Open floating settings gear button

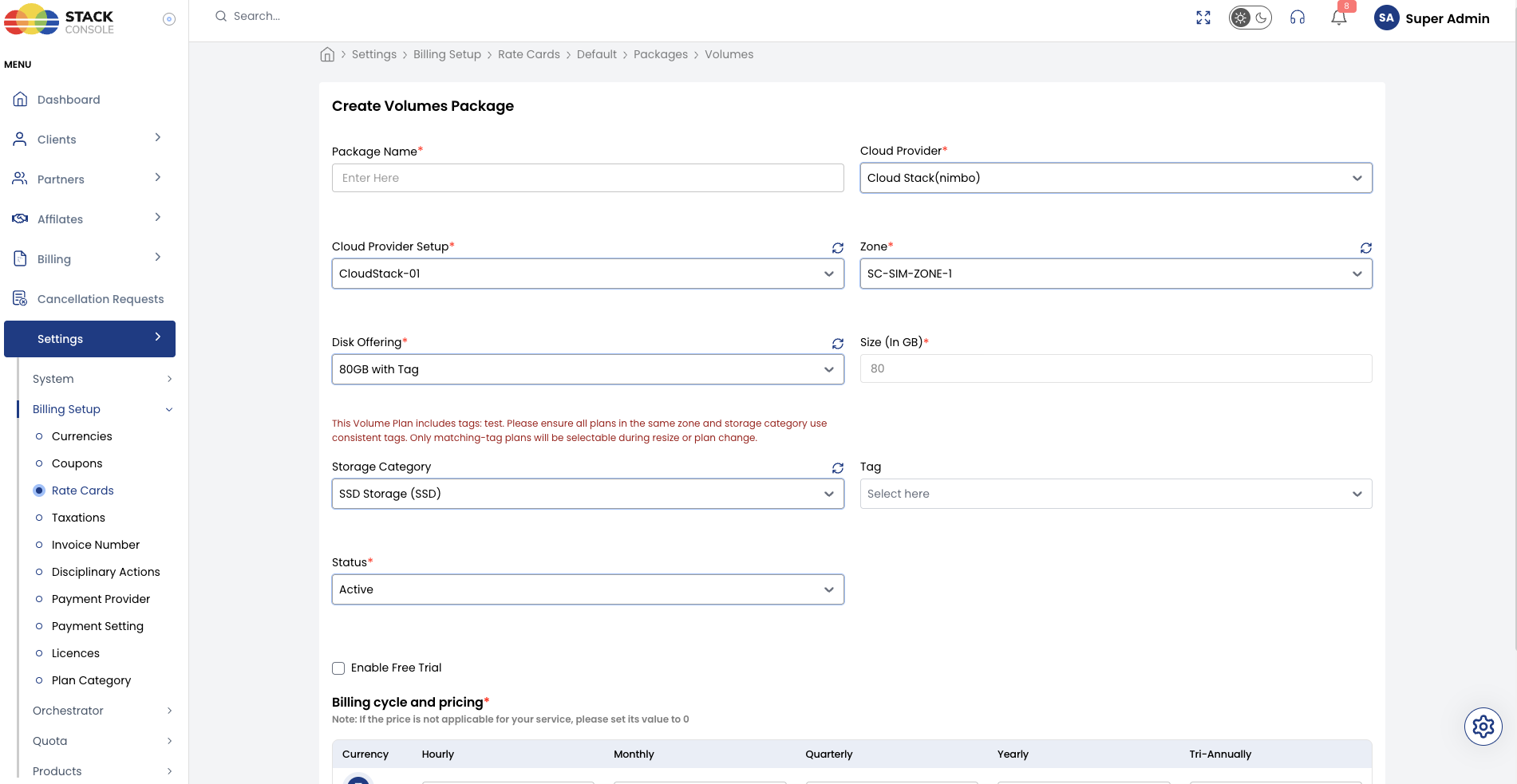pyautogui.click(x=1483, y=727)
